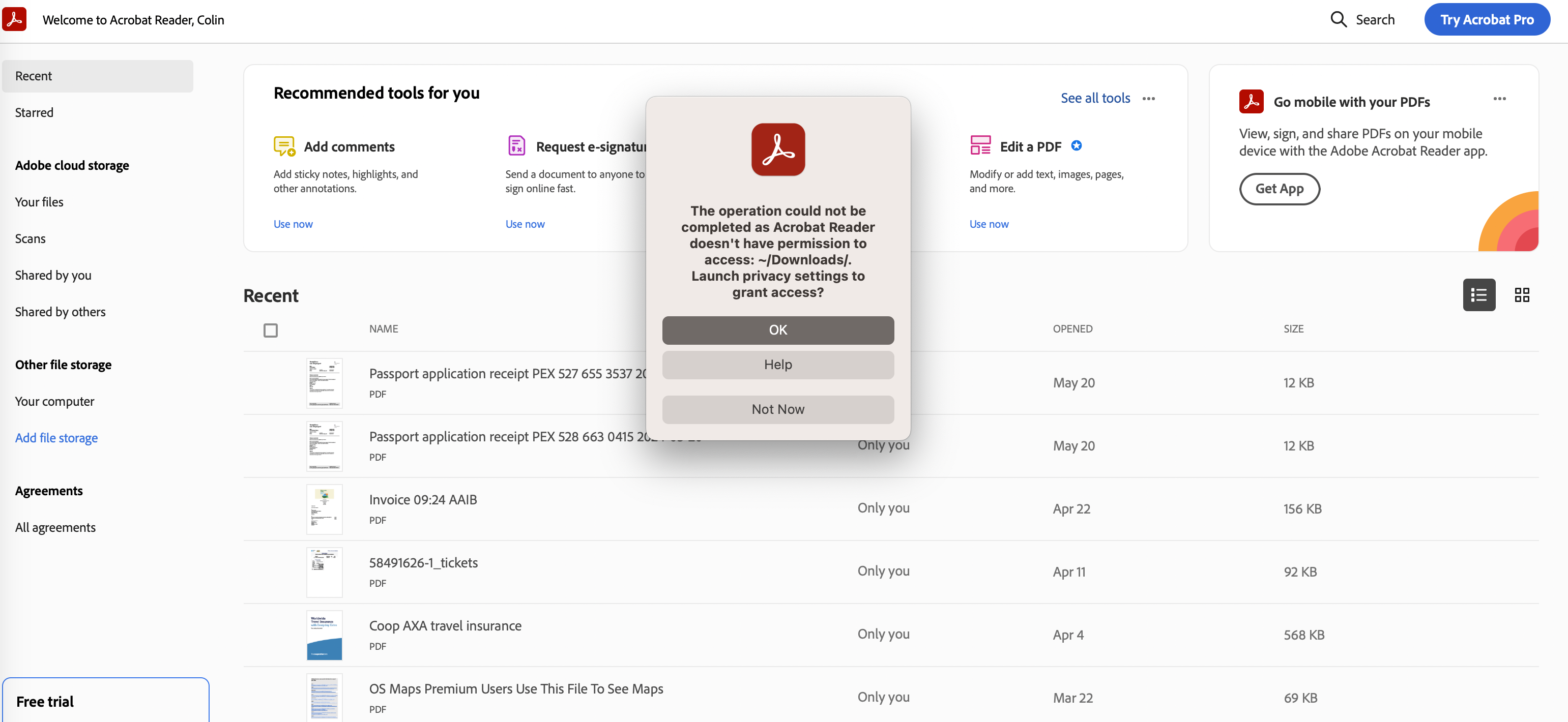This screenshot has height=722, width=1568.
Task: Open the Coop AXA travel insurance thumbnail
Action: [325, 635]
